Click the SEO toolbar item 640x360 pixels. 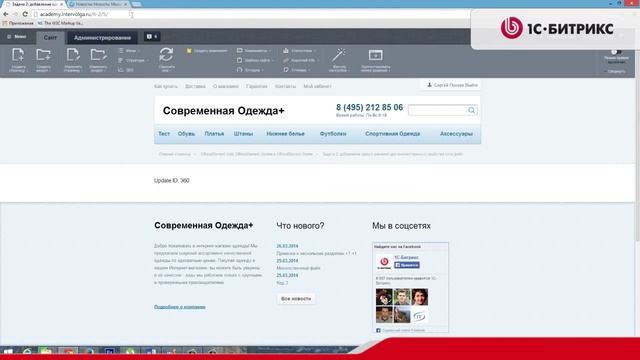[126, 70]
